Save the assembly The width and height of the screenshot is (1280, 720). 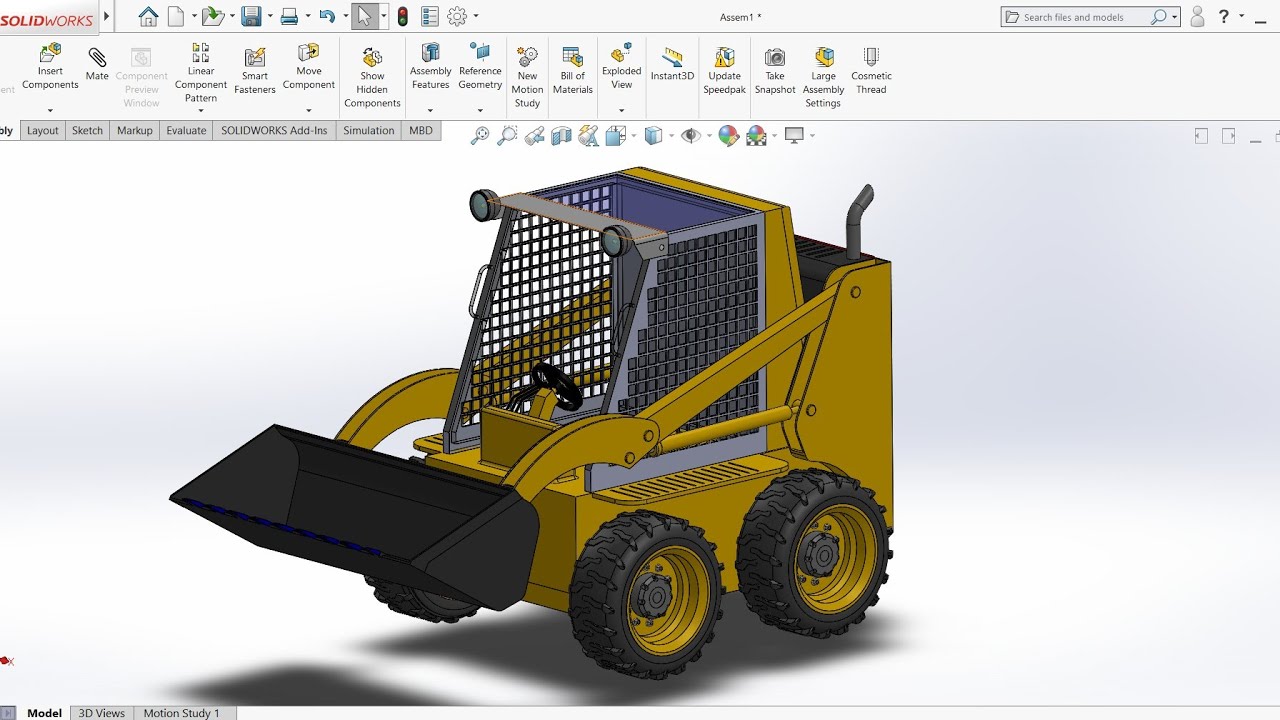251,16
